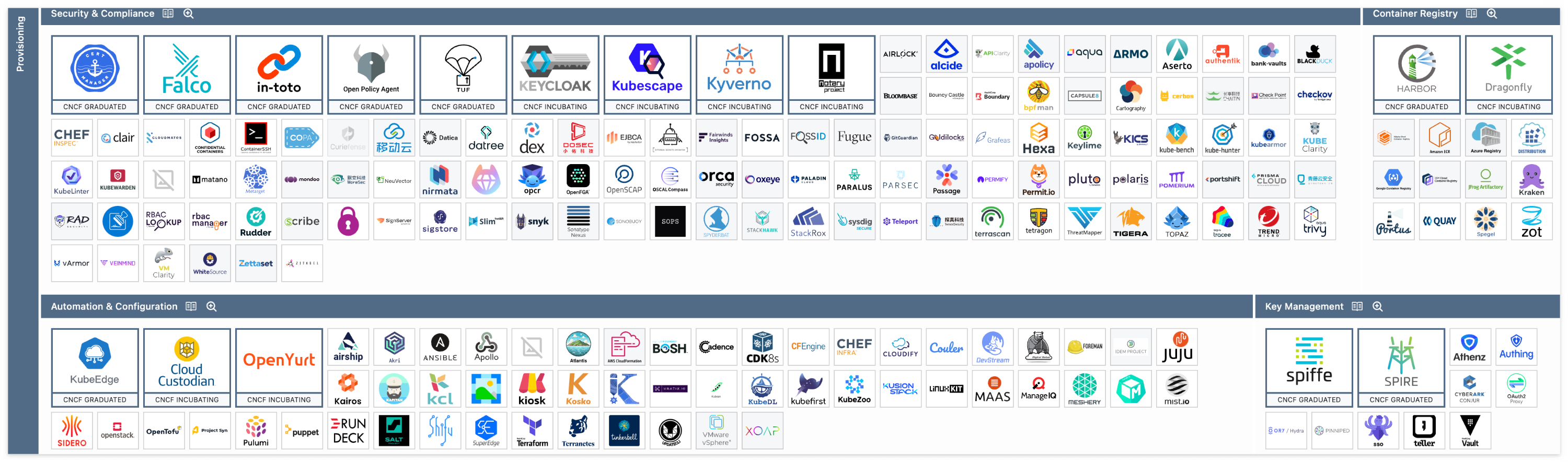
Task: Open the puppet logo tile
Action: [x=302, y=430]
